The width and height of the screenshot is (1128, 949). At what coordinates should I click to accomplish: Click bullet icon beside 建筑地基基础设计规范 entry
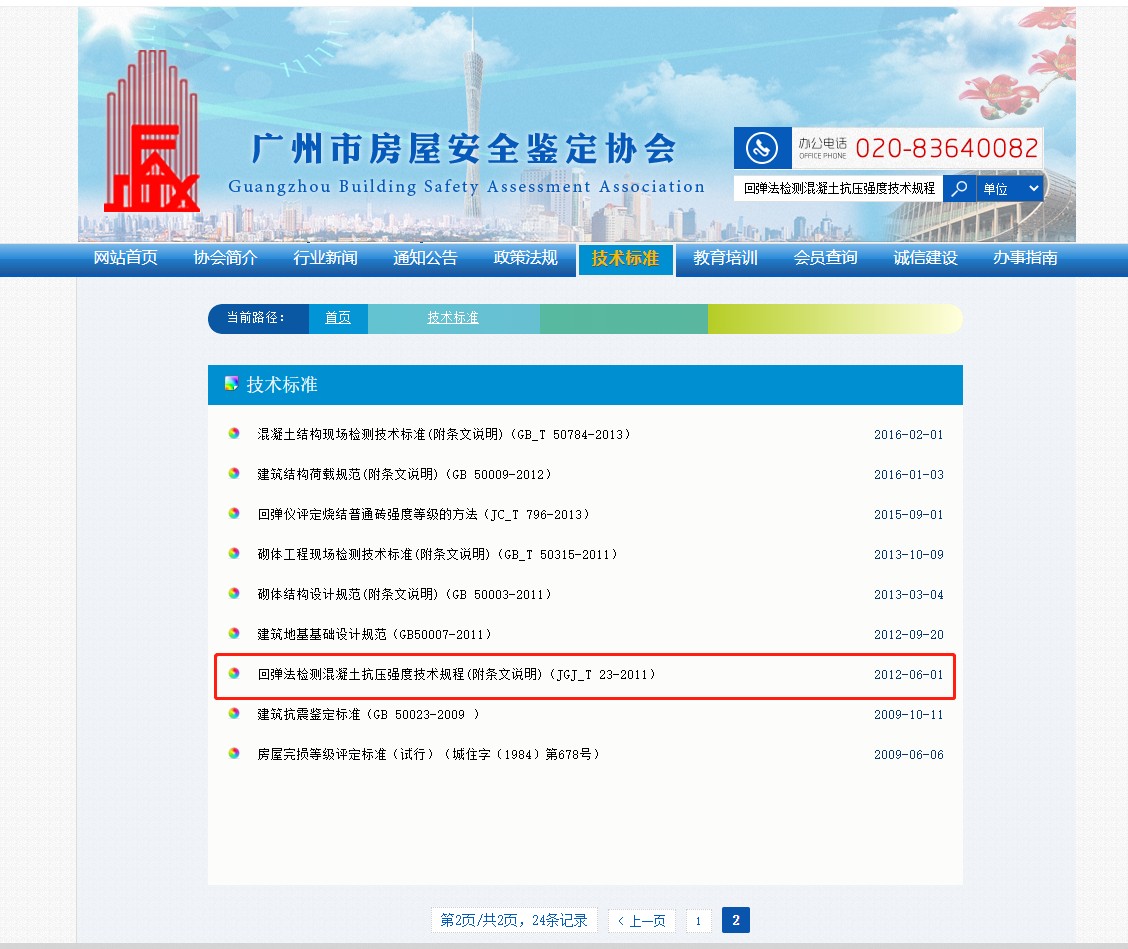(232, 634)
